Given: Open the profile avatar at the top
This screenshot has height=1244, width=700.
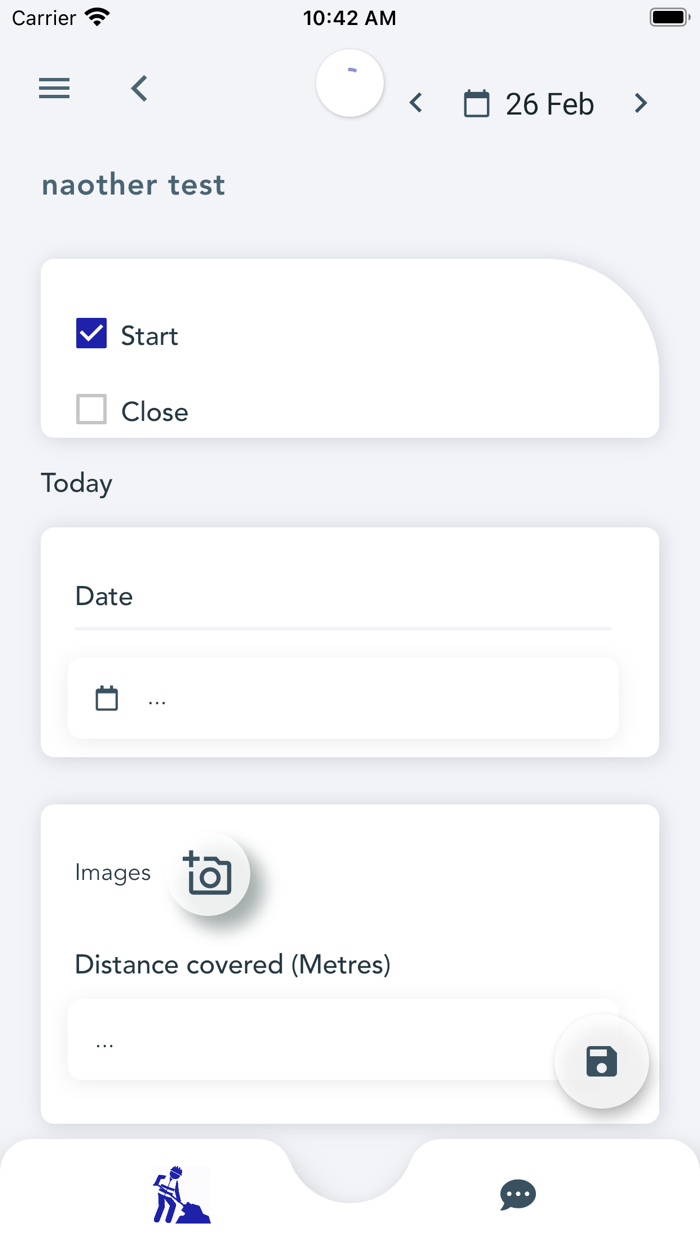Looking at the screenshot, I should pyautogui.click(x=350, y=84).
